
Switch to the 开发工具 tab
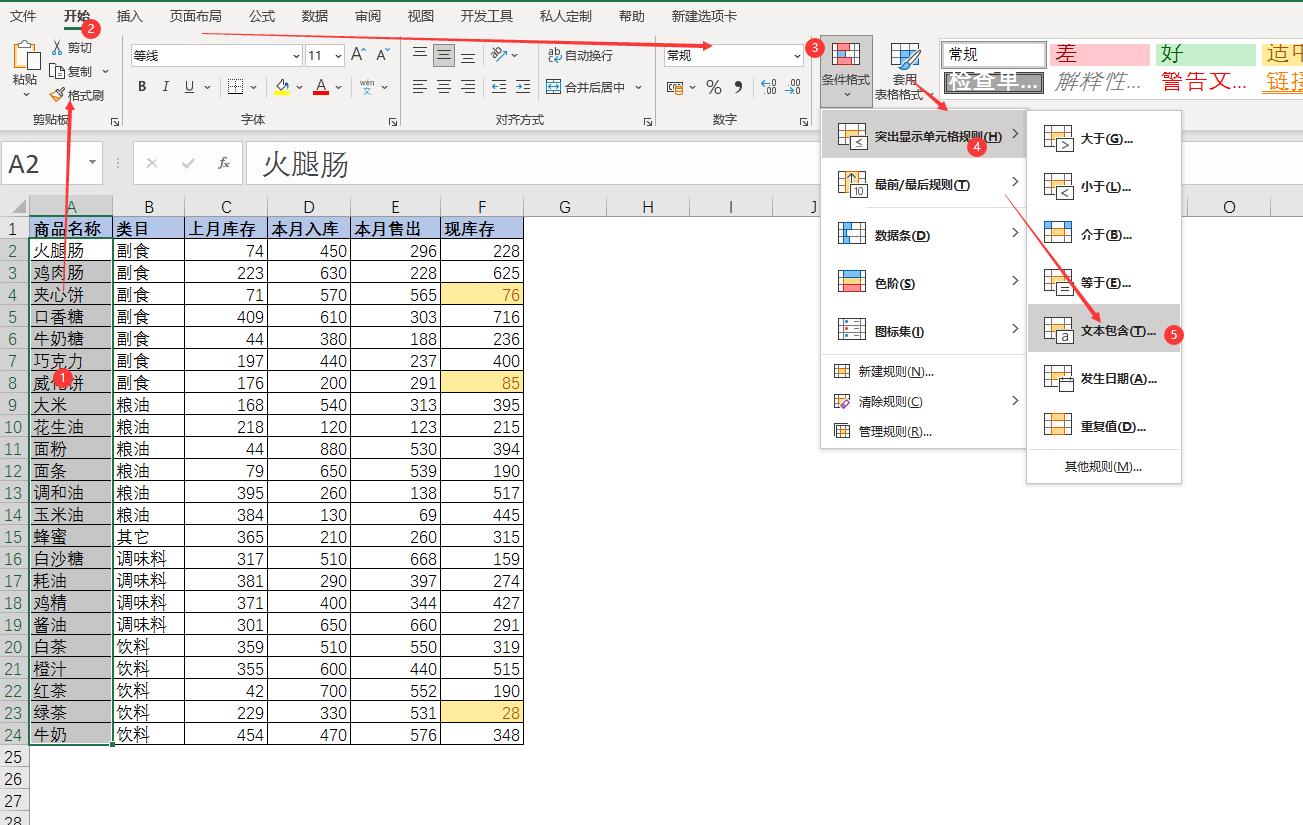pyautogui.click(x=487, y=16)
